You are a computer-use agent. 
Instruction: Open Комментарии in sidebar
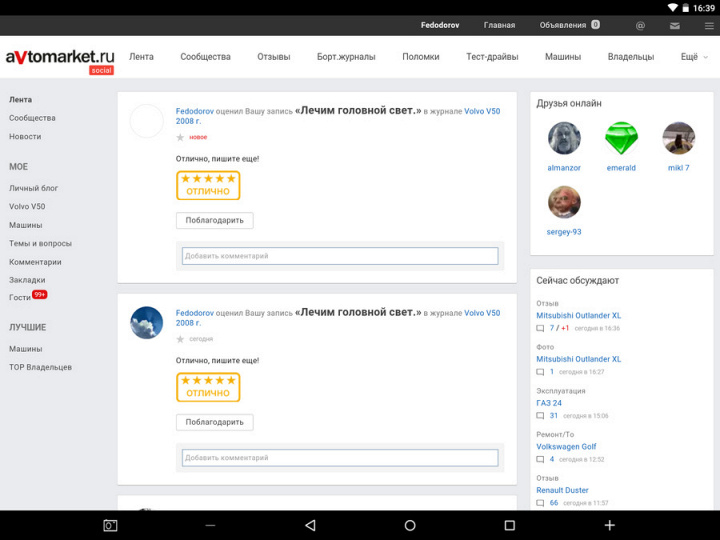pyautogui.click(x=35, y=262)
